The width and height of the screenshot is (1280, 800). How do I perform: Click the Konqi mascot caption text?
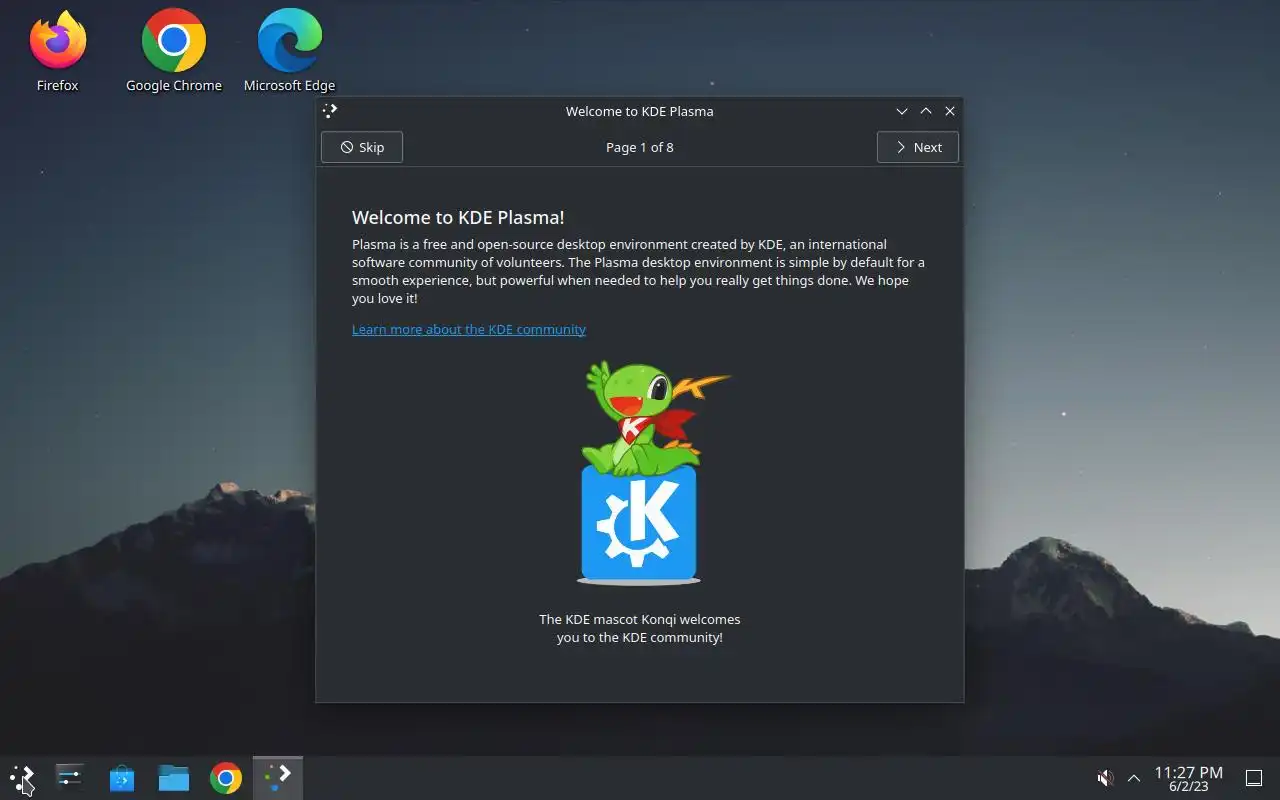[640, 628]
